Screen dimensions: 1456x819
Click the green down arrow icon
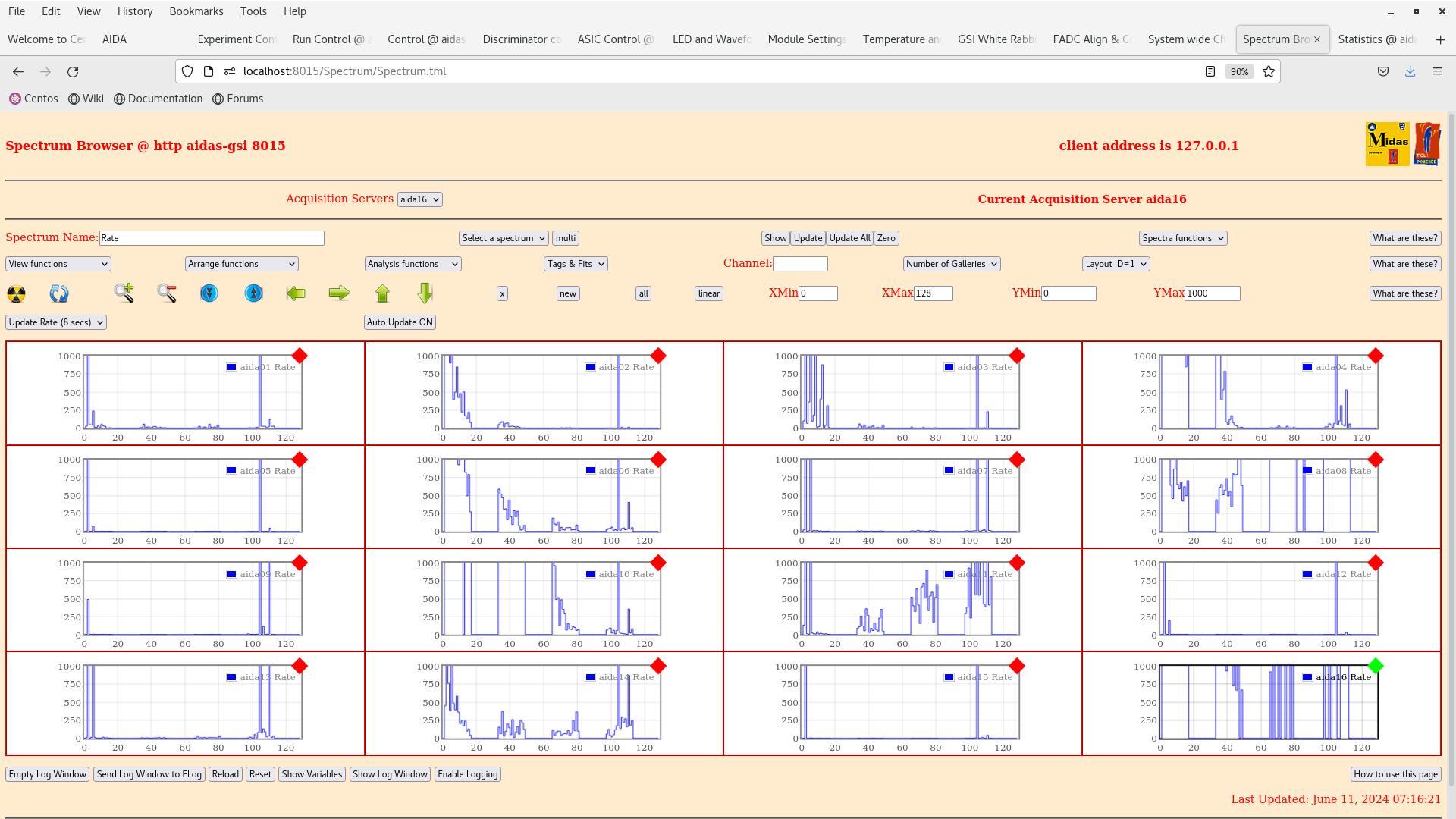[x=425, y=293]
